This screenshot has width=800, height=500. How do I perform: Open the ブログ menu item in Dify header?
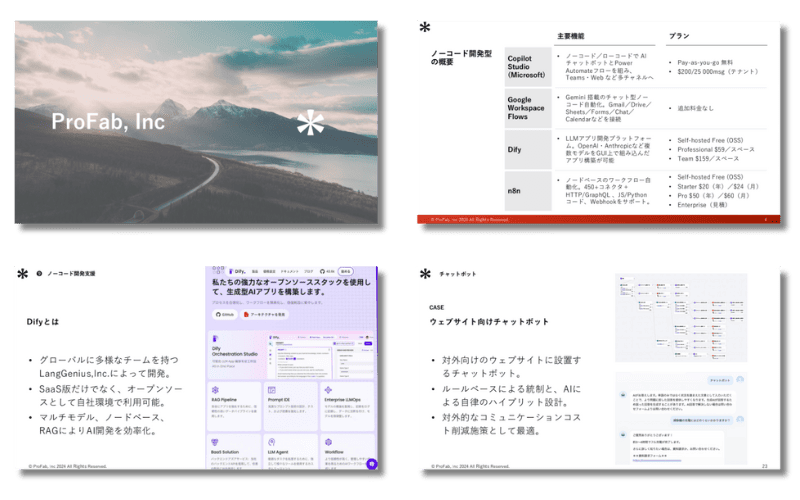tap(308, 271)
